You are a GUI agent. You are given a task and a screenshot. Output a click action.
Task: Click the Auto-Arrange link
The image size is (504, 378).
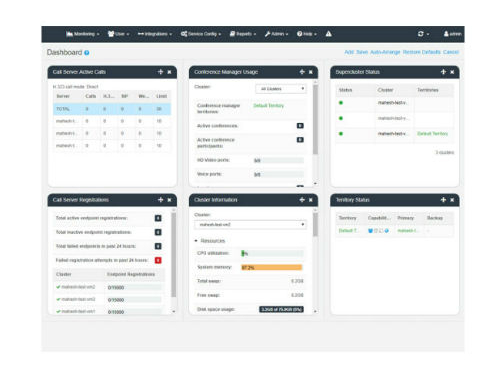coord(385,52)
